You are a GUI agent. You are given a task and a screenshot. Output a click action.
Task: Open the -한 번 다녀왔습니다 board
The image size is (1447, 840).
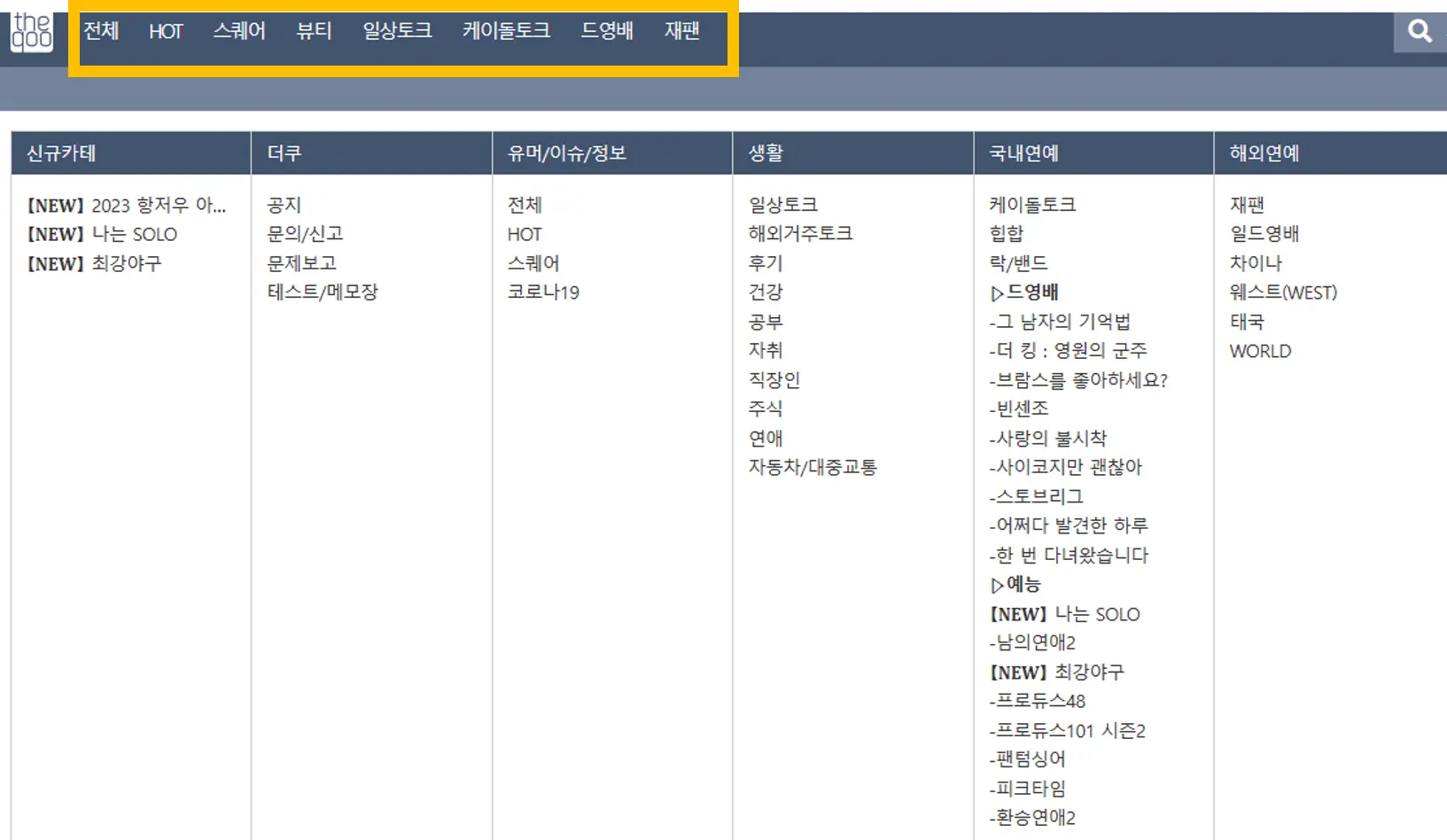[1069, 556]
